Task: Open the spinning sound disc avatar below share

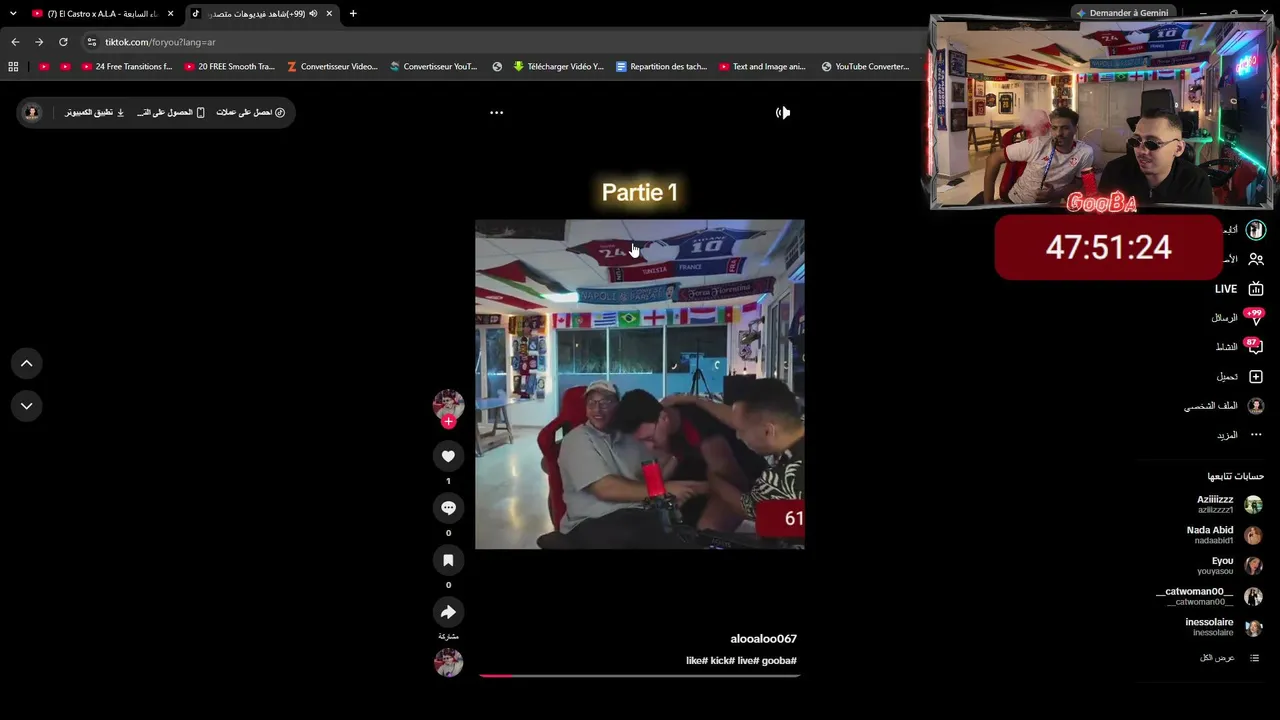Action: click(x=448, y=662)
